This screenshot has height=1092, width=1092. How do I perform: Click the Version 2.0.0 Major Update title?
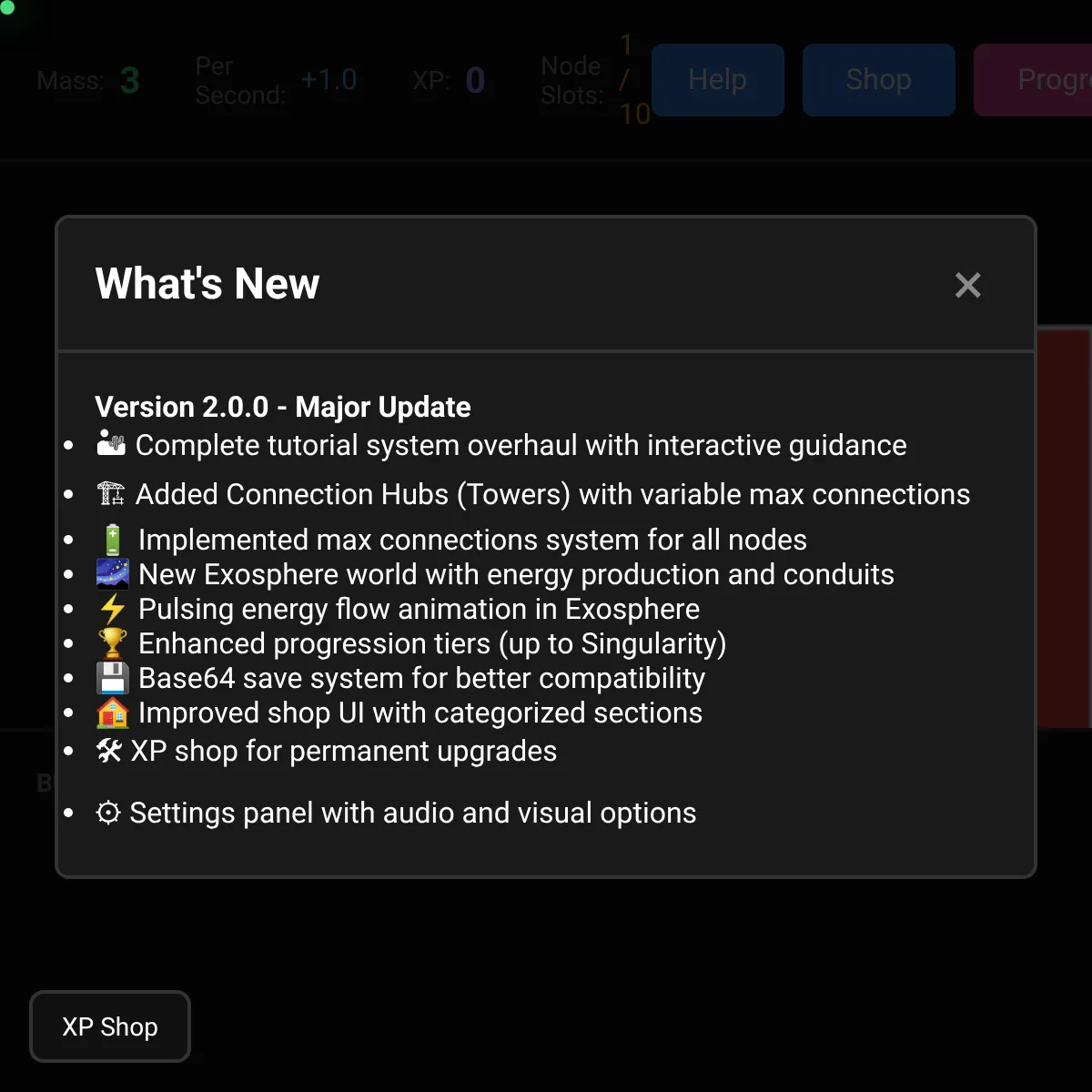click(283, 407)
